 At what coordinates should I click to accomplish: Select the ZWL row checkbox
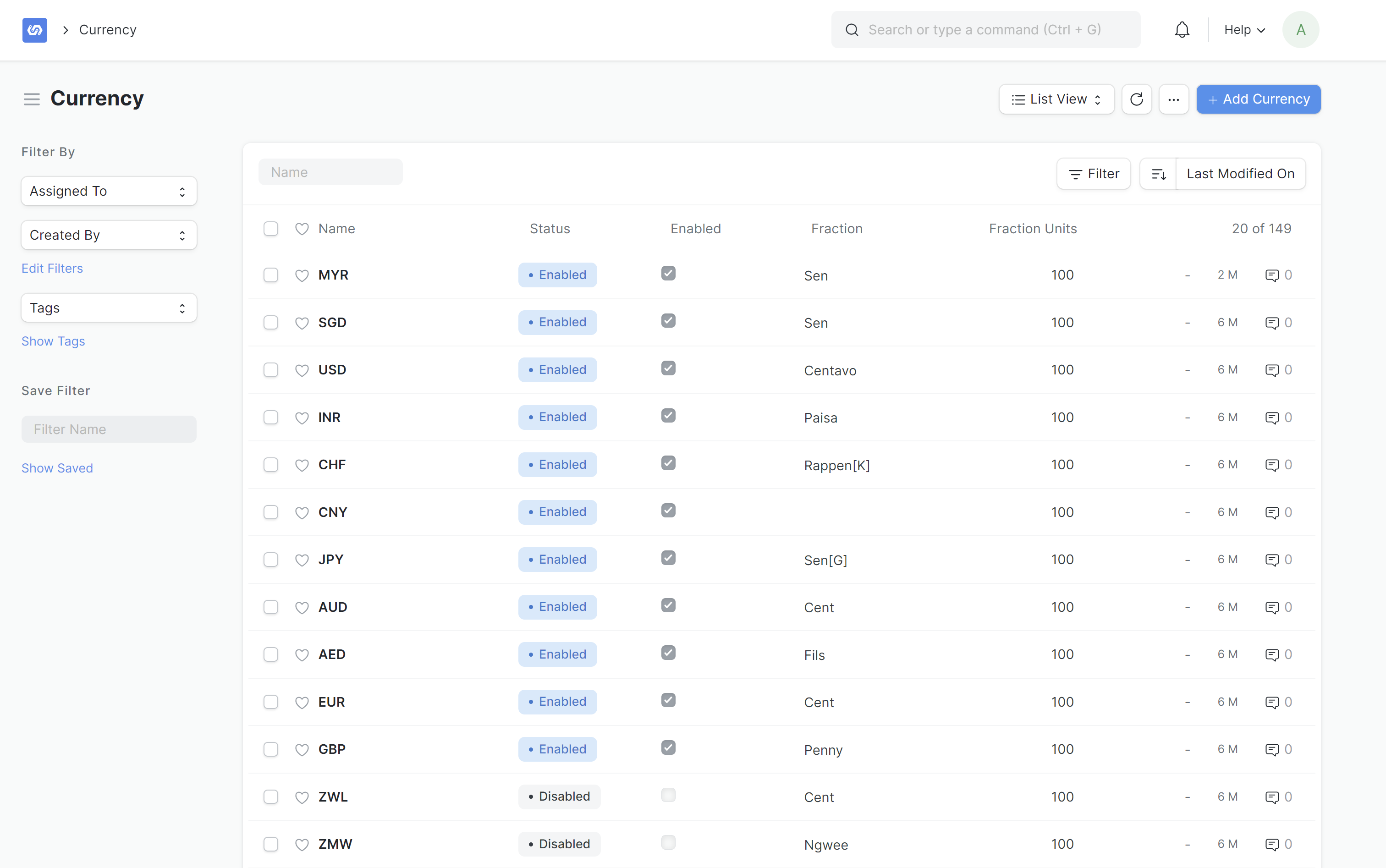click(271, 797)
